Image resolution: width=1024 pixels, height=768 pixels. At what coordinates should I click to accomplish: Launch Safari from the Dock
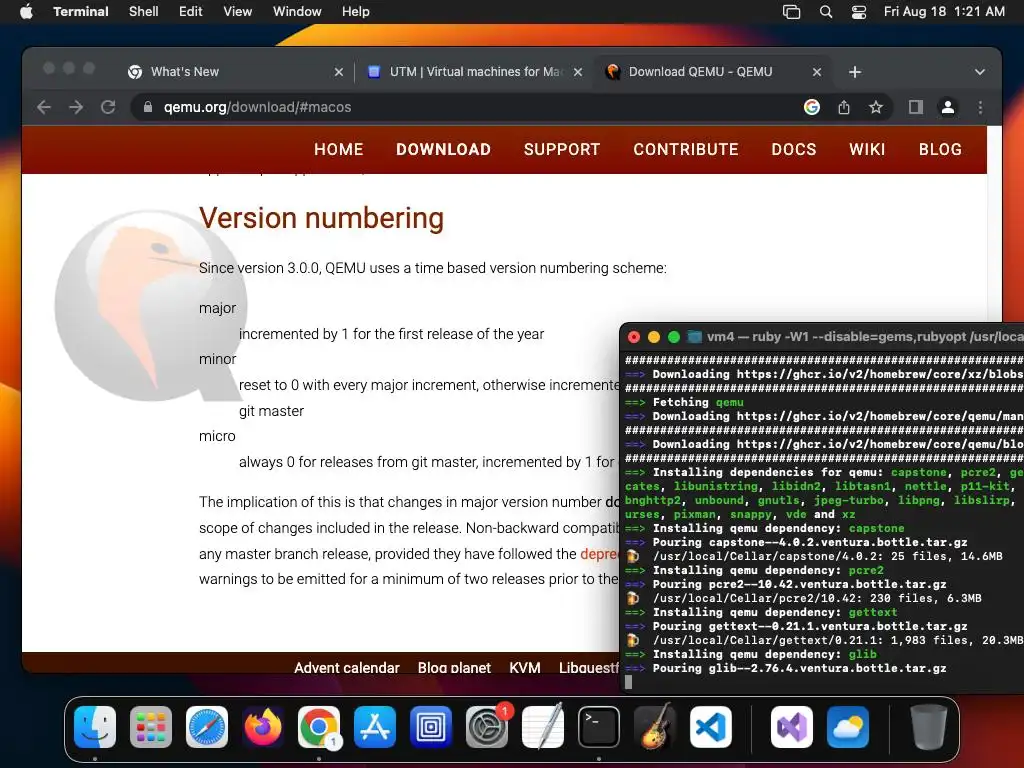point(207,727)
